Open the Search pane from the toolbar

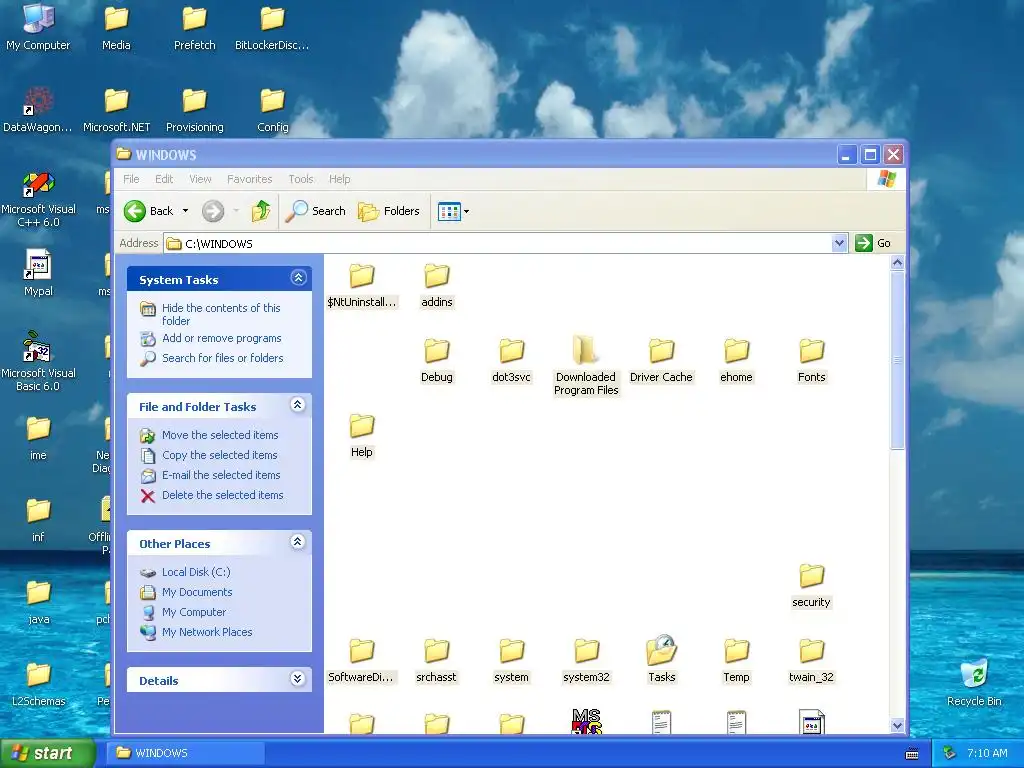point(316,211)
